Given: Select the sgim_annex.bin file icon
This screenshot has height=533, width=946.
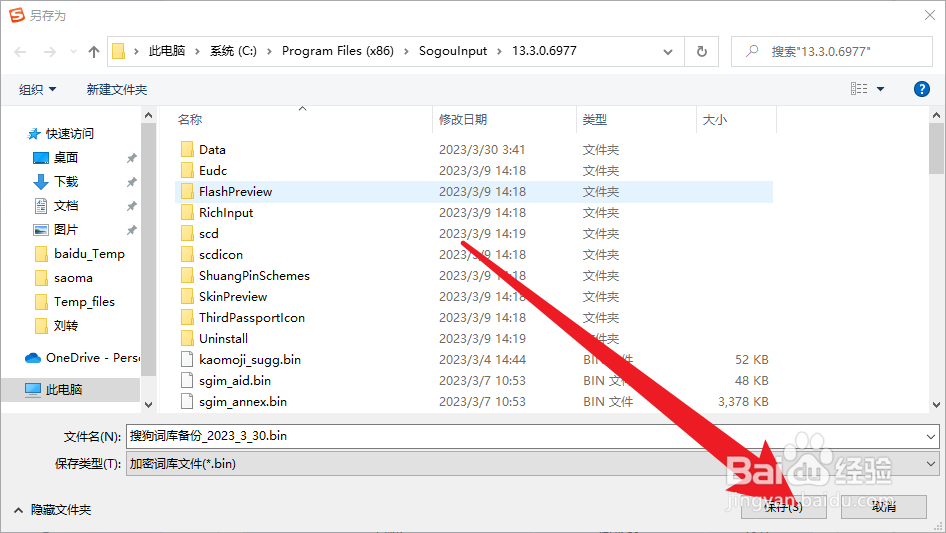Looking at the screenshot, I should pos(187,401).
